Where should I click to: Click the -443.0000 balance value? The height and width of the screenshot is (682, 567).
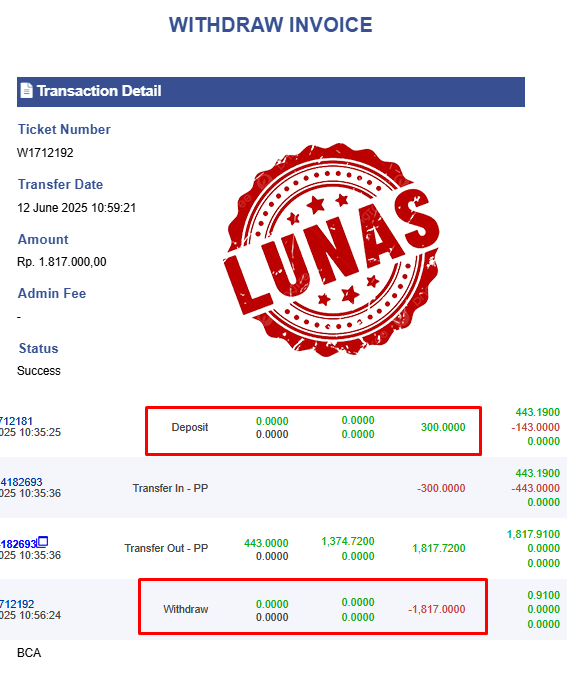pos(536,488)
